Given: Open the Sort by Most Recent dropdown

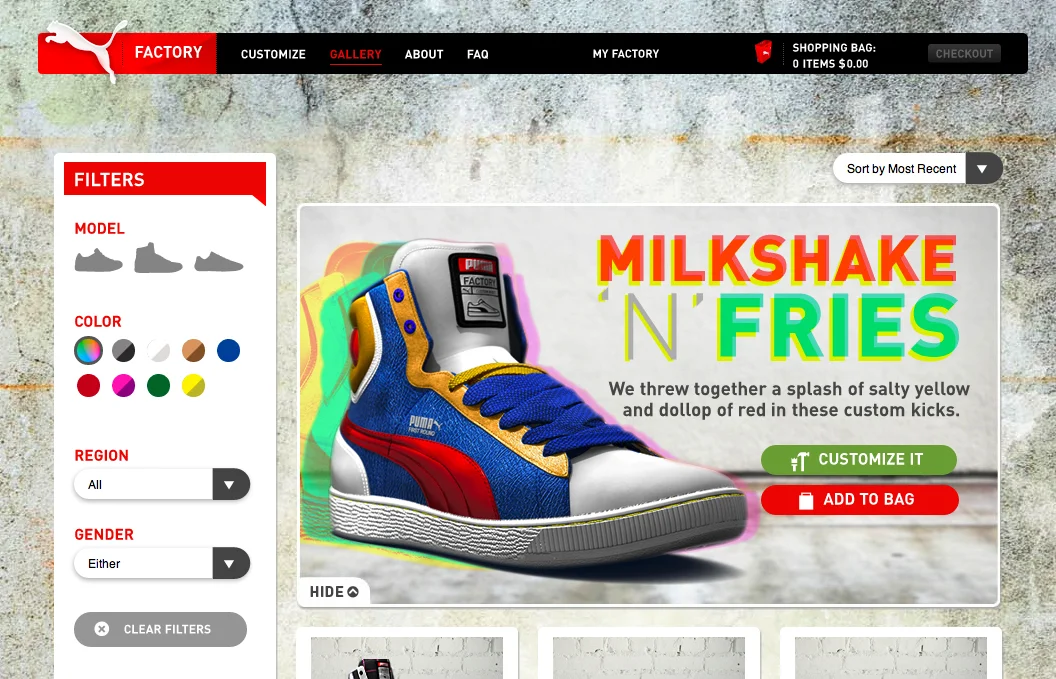Looking at the screenshot, I should [x=918, y=168].
